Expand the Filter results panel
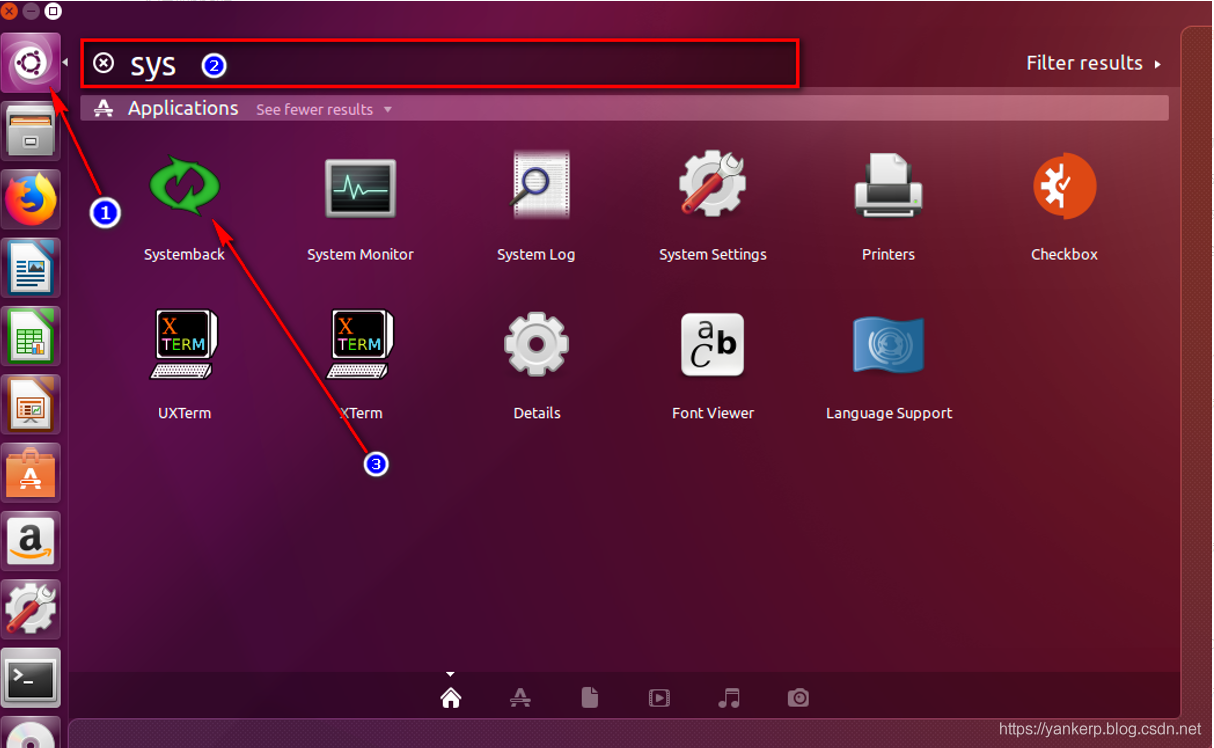The image size is (1214, 748). point(1093,63)
